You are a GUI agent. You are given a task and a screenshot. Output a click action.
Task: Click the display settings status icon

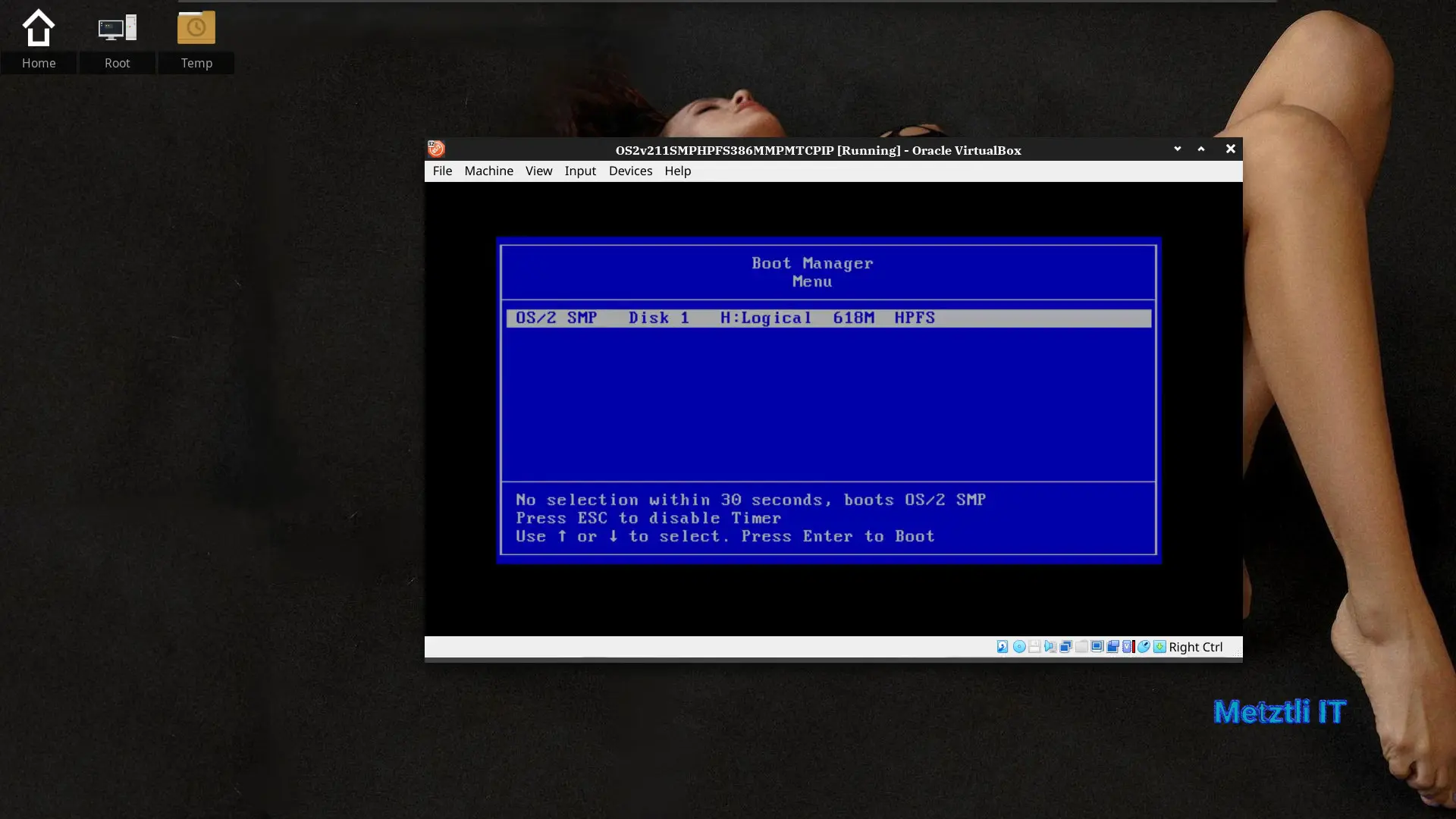point(1097,647)
